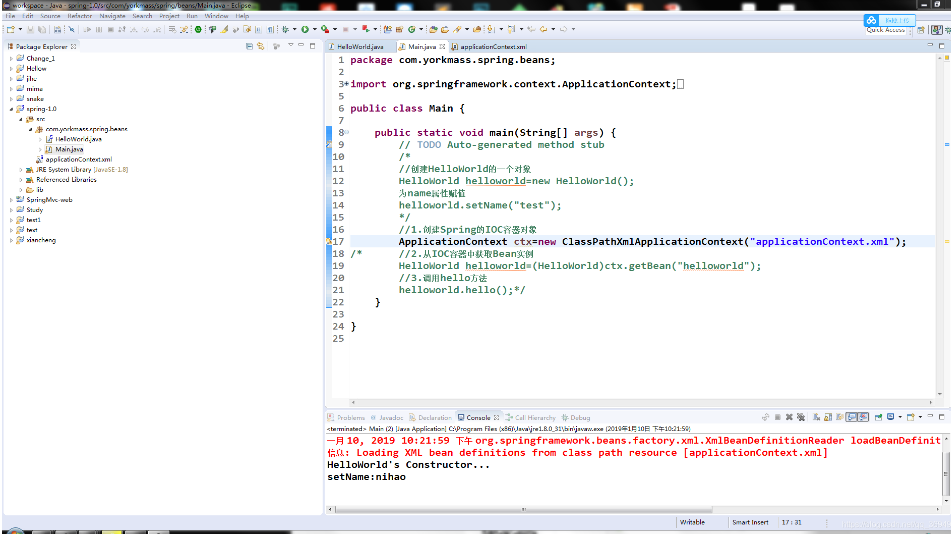Switch to the HelloWorld.java editor tab

point(359,47)
